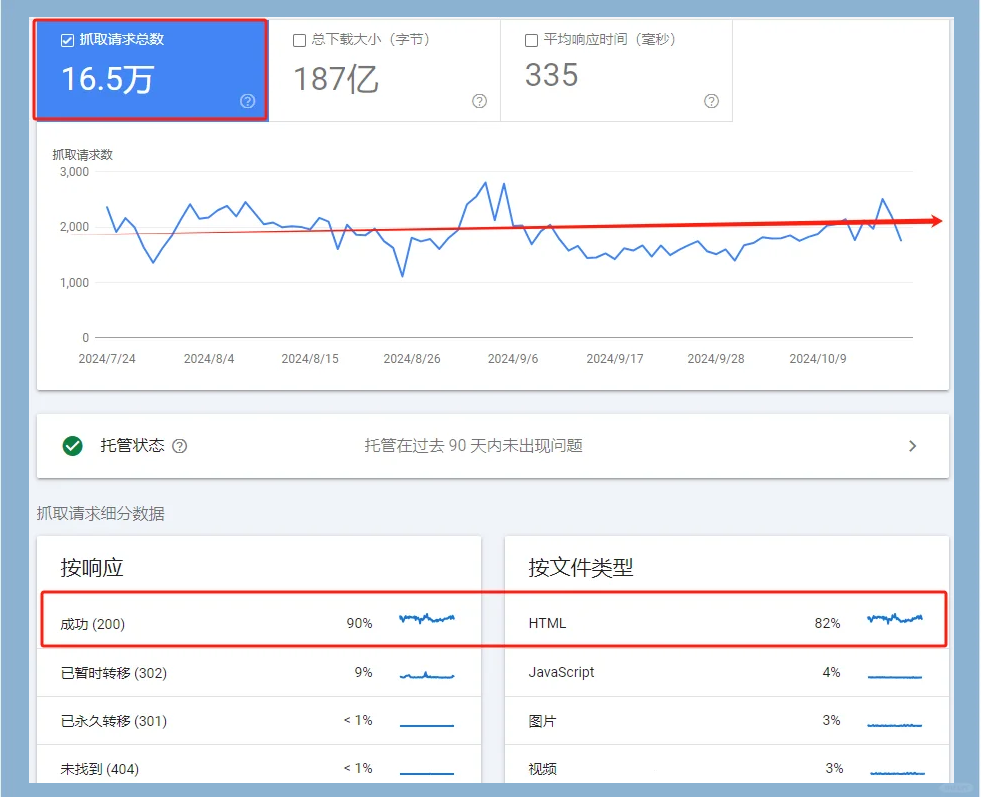
Task: Click 2024/7/24 date axis label
Action: point(107,358)
